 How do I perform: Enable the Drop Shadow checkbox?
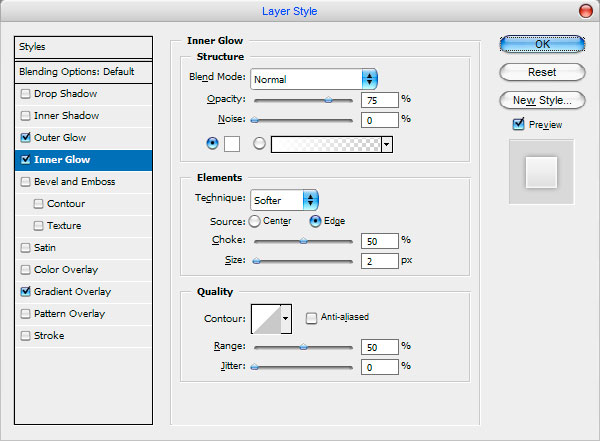(26, 94)
